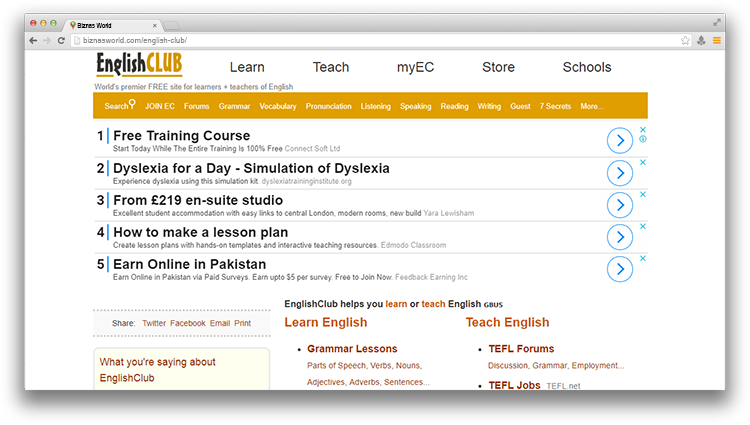Bookmark this page using the star icon

685,41
